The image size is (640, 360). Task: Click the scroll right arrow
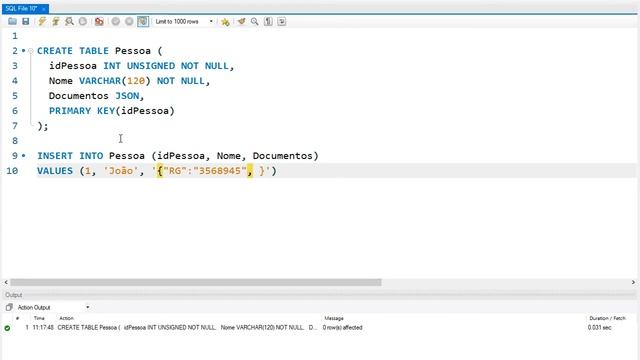coord(633,282)
